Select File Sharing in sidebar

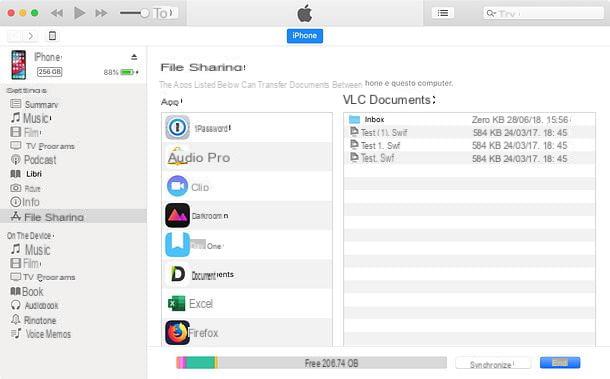73,217
